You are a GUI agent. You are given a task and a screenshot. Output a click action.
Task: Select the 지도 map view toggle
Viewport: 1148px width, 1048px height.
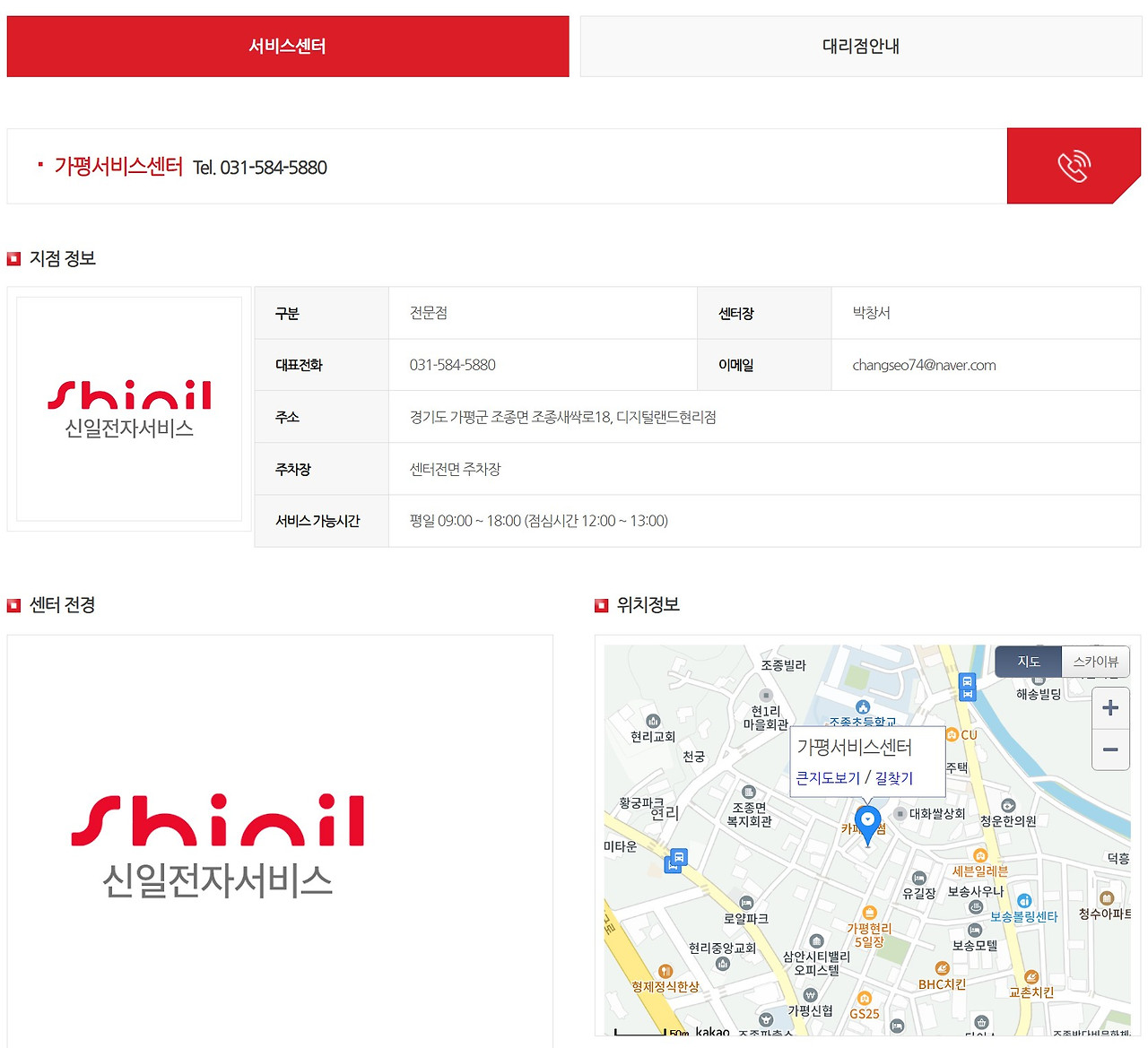(x=1029, y=662)
